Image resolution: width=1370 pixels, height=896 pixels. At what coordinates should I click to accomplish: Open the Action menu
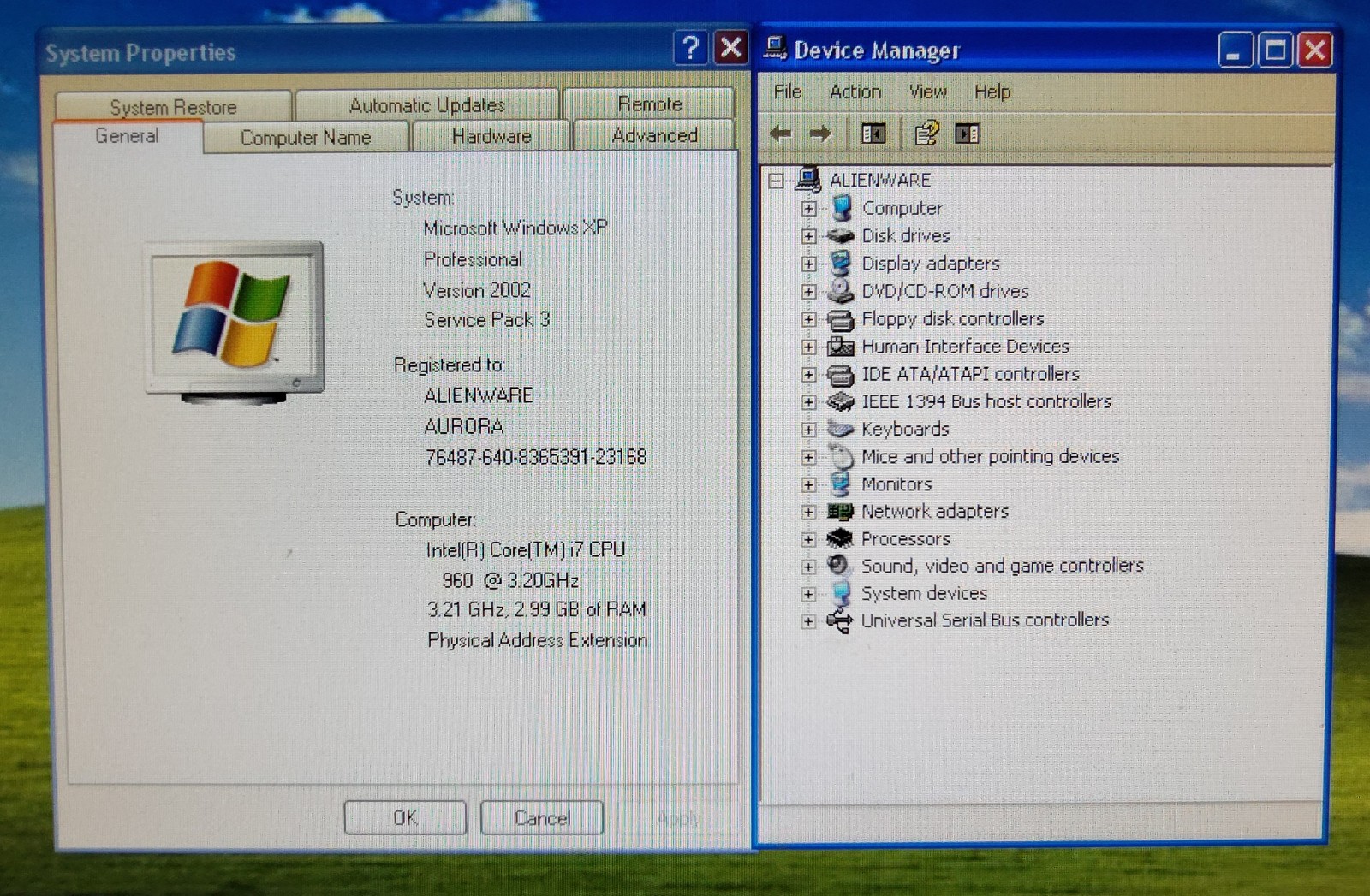click(x=855, y=92)
